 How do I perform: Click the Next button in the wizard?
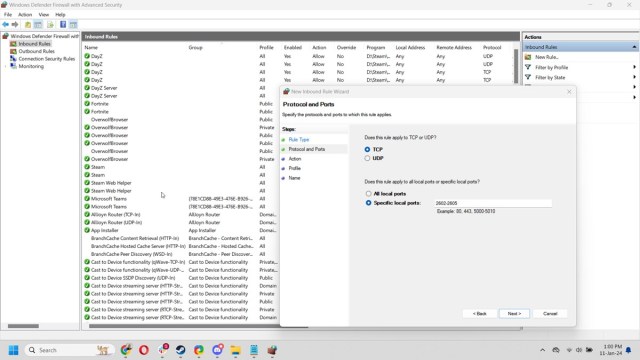click(514, 313)
